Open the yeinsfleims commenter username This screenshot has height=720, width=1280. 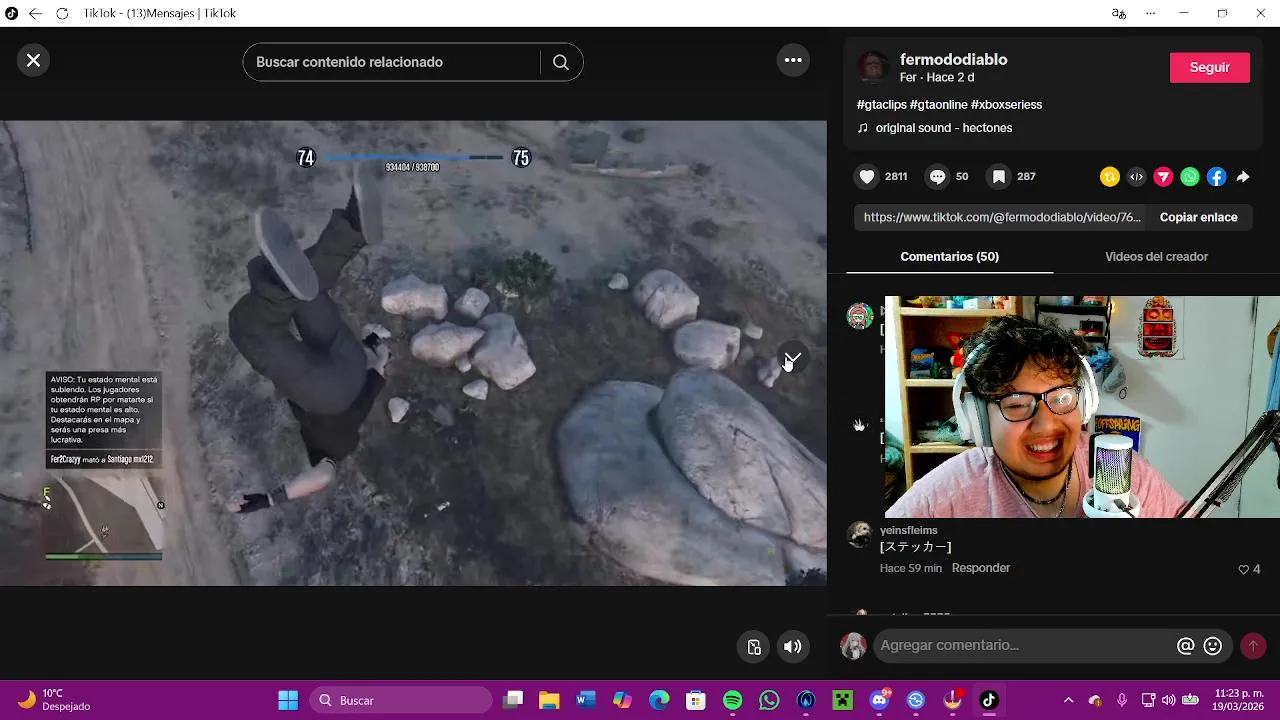pos(908,530)
